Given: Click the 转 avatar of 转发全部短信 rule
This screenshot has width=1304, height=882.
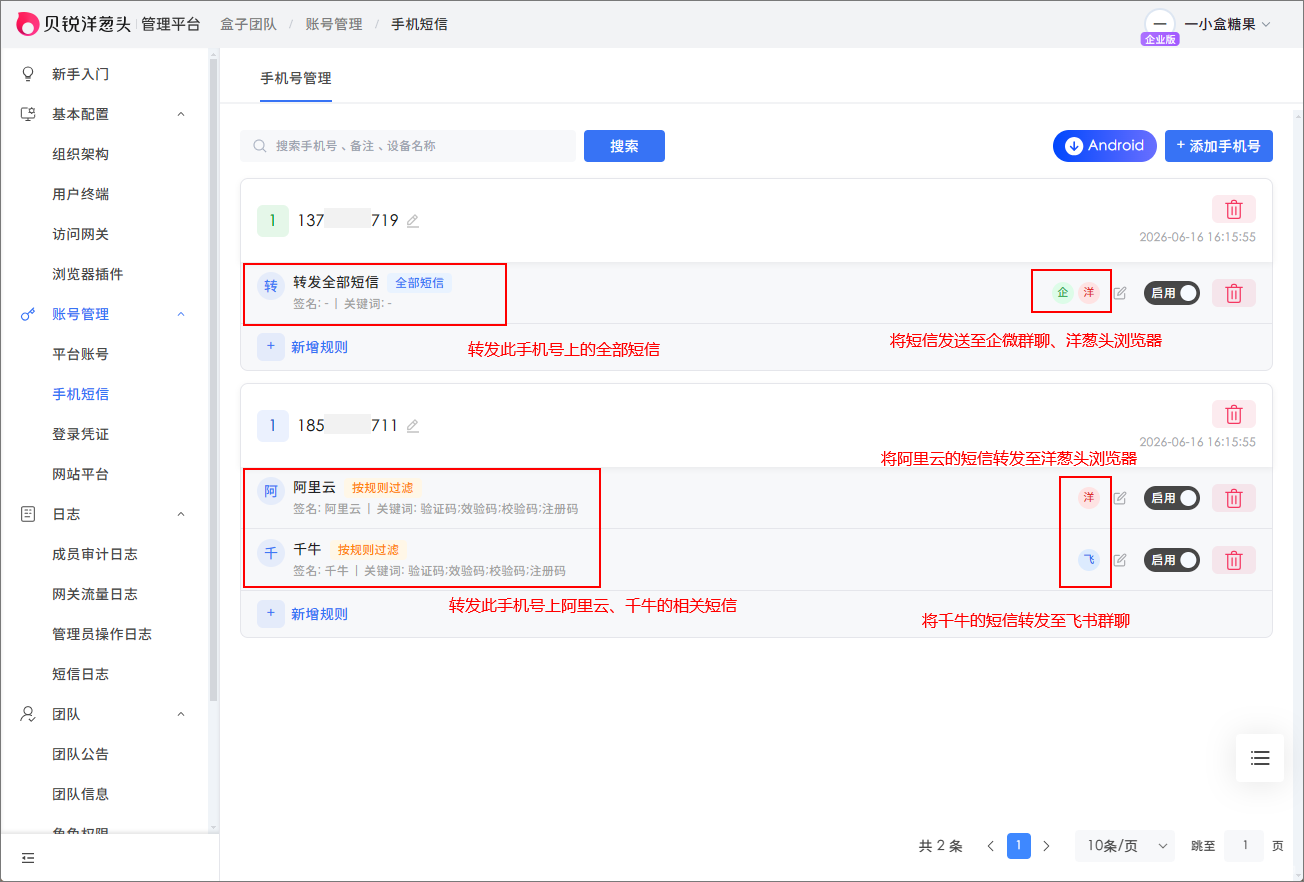Looking at the screenshot, I should click(271, 287).
